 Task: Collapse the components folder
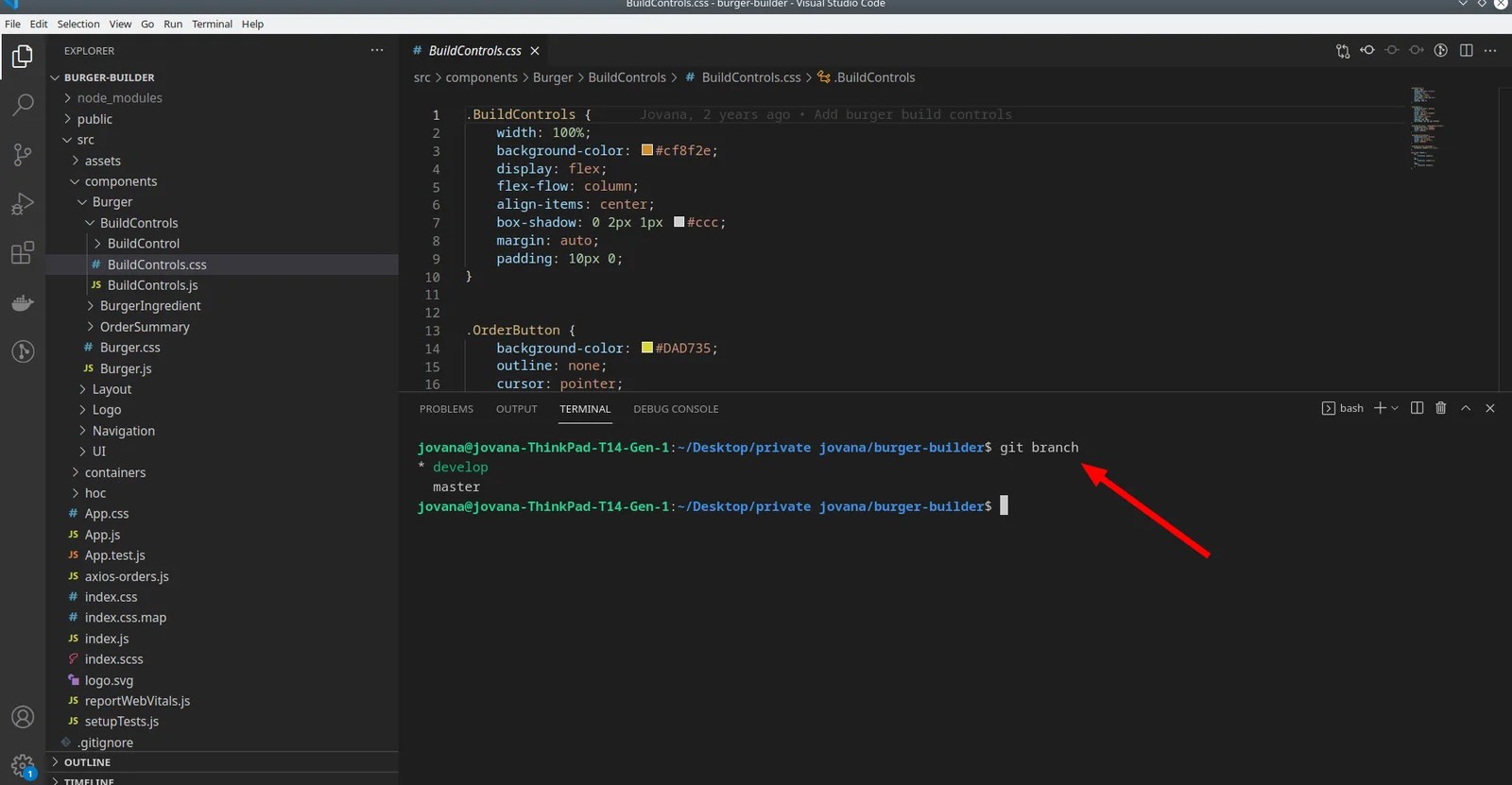coord(222,181)
